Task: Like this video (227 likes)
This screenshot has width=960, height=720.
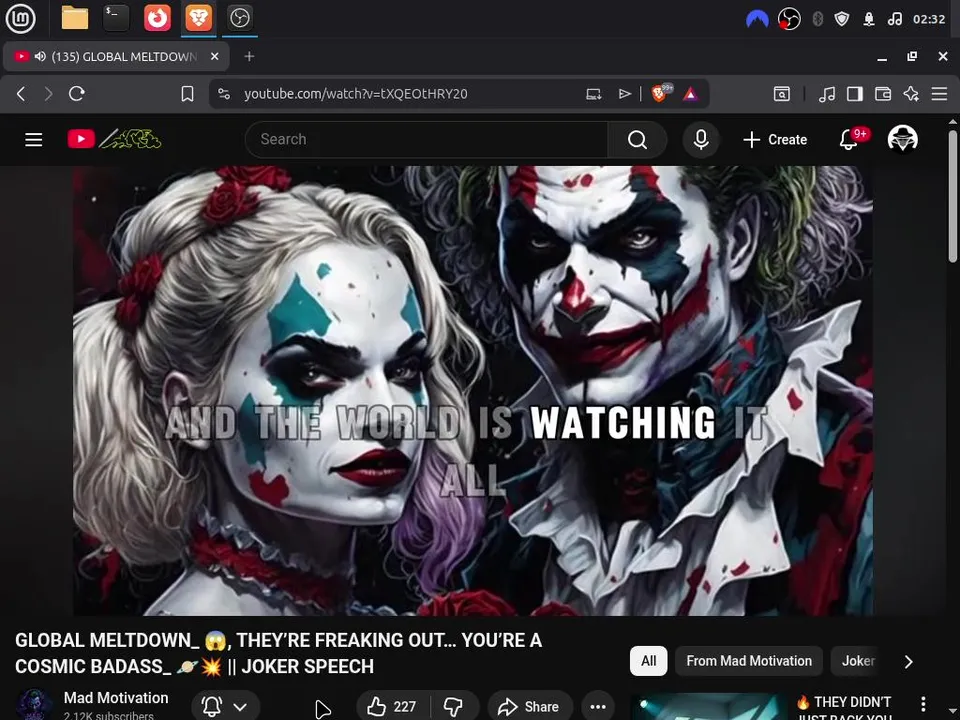Action: pyautogui.click(x=392, y=707)
